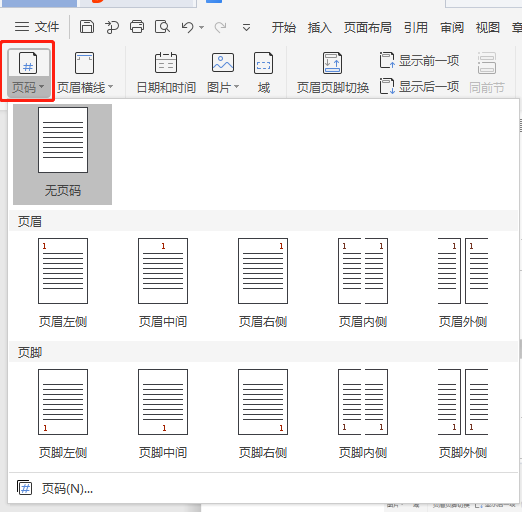
Task: Insert date and time (日期和时间)
Action: [x=166, y=72]
